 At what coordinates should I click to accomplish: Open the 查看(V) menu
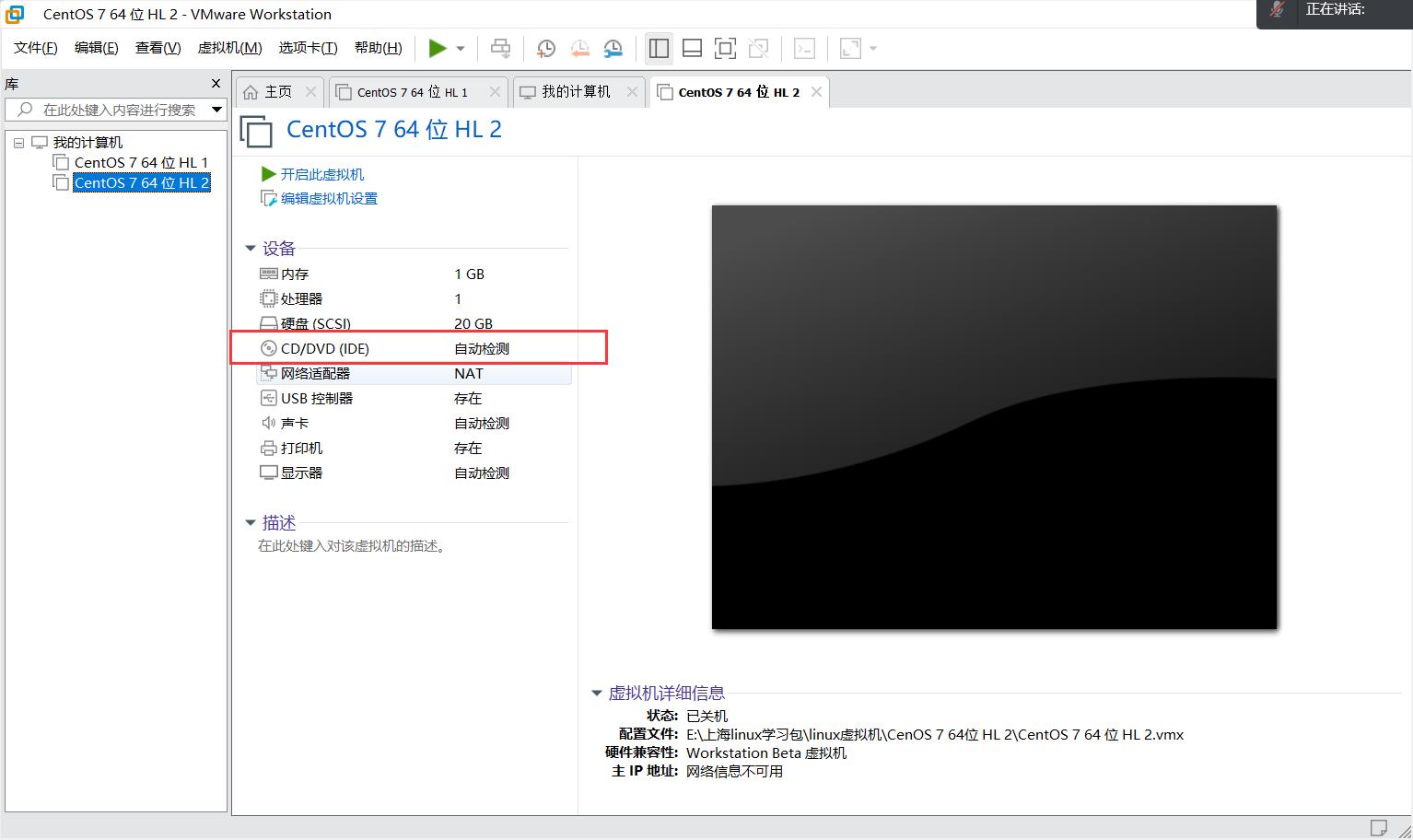158,48
